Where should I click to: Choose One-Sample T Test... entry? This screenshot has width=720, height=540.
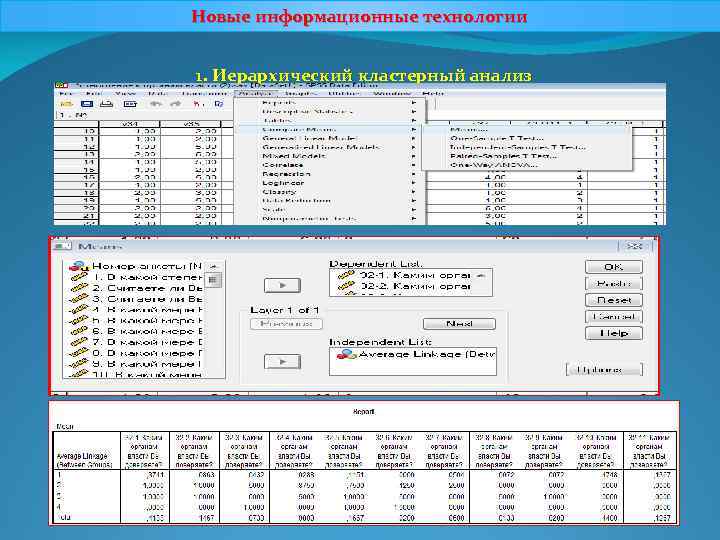[x=527, y=138]
